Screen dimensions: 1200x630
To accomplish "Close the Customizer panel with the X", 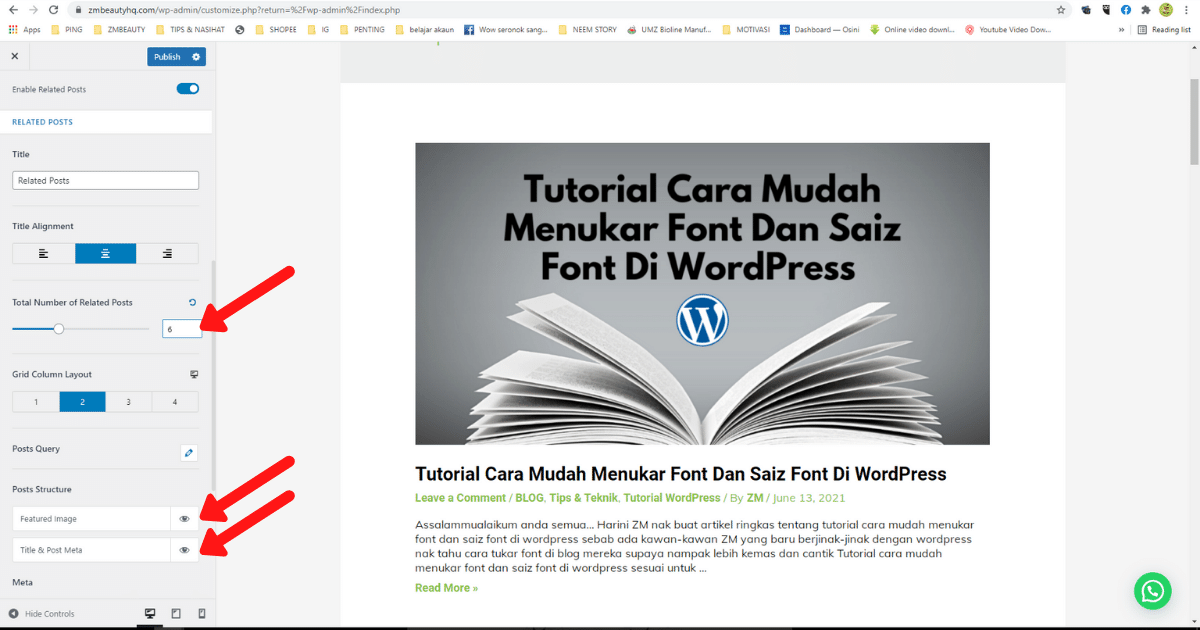I will (x=14, y=57).
